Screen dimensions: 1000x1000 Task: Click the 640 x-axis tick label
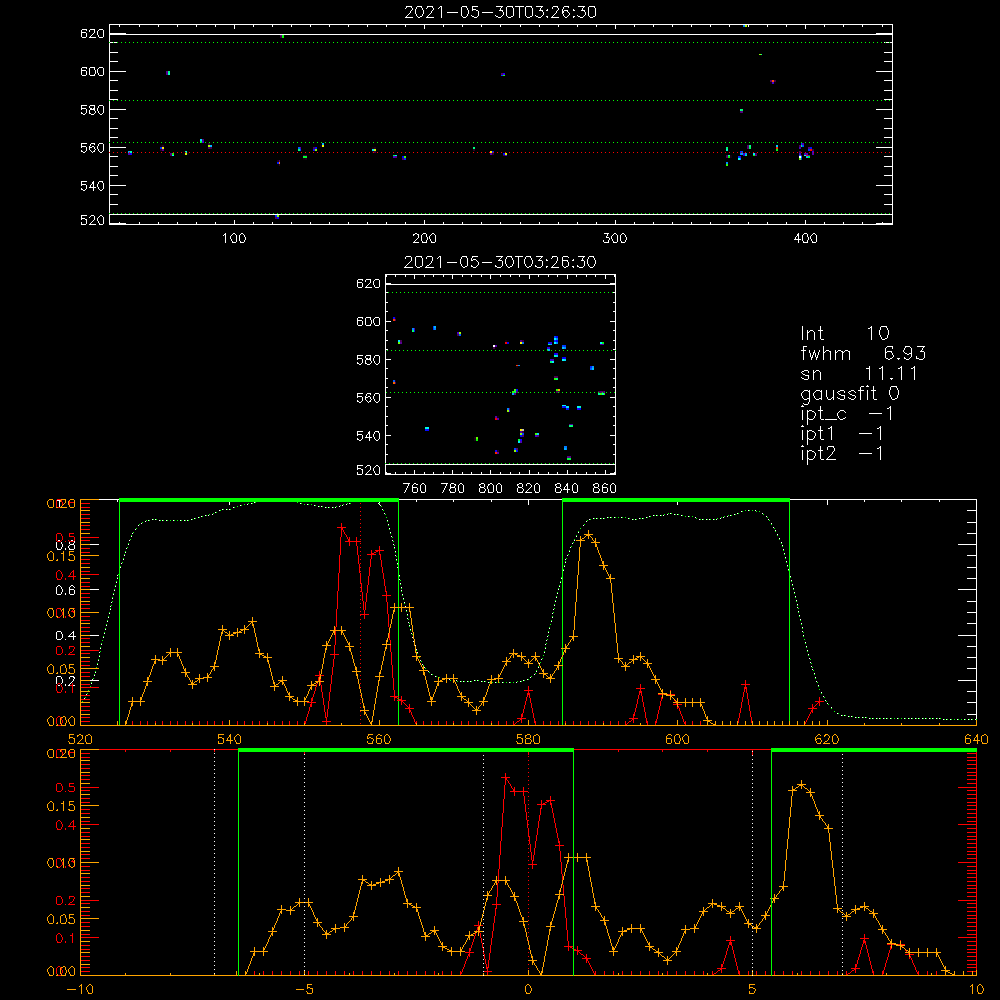coord(976,739)
